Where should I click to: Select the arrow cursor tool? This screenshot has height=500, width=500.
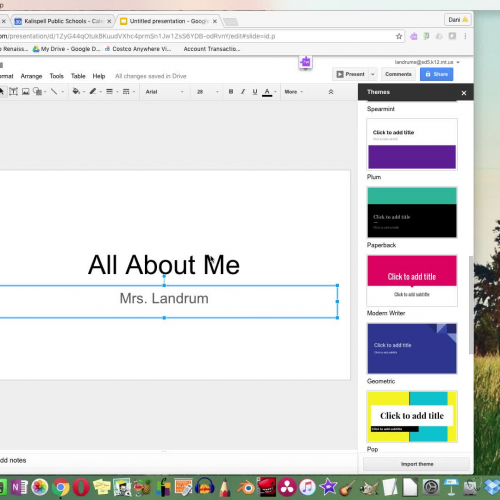[2, 91]
